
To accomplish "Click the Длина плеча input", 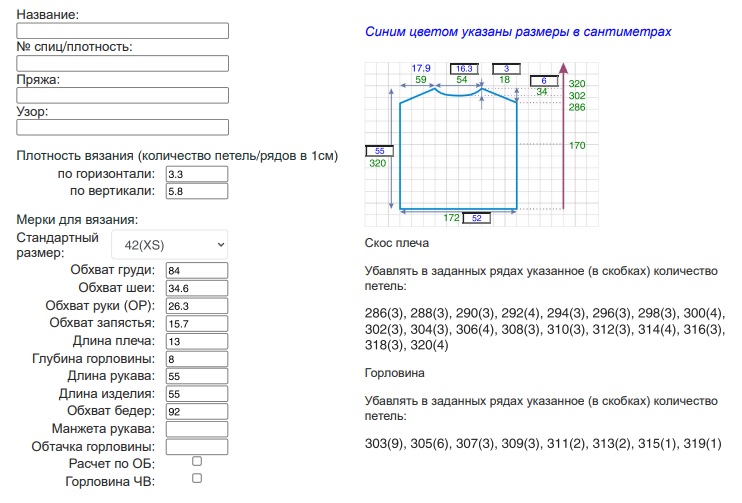I will tap(196, 341).
